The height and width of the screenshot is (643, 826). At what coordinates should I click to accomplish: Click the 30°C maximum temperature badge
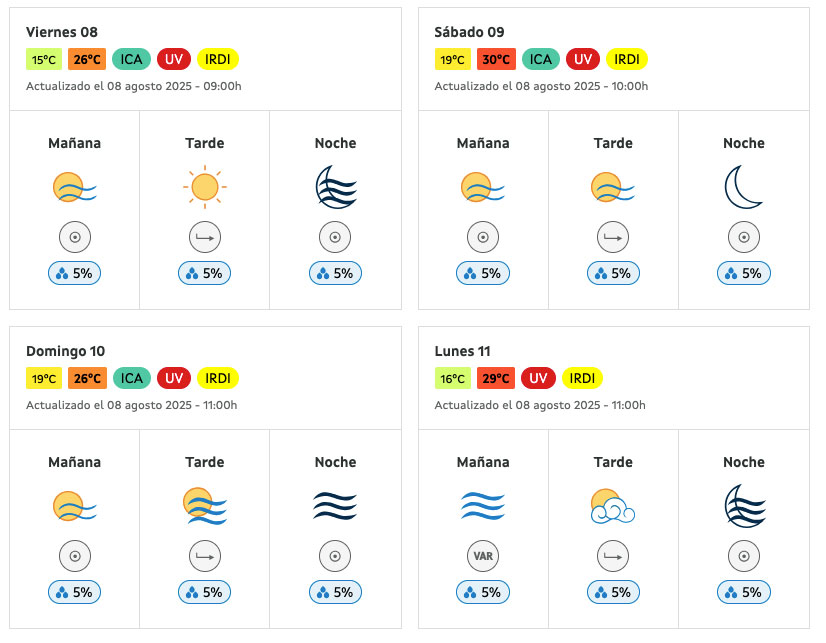[x=496, y=59]
